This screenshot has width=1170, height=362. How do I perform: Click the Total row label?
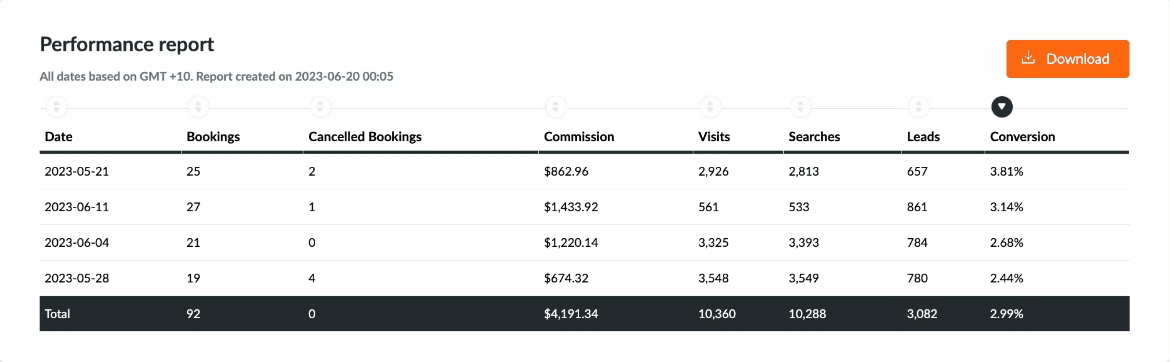tap(57, 314)
